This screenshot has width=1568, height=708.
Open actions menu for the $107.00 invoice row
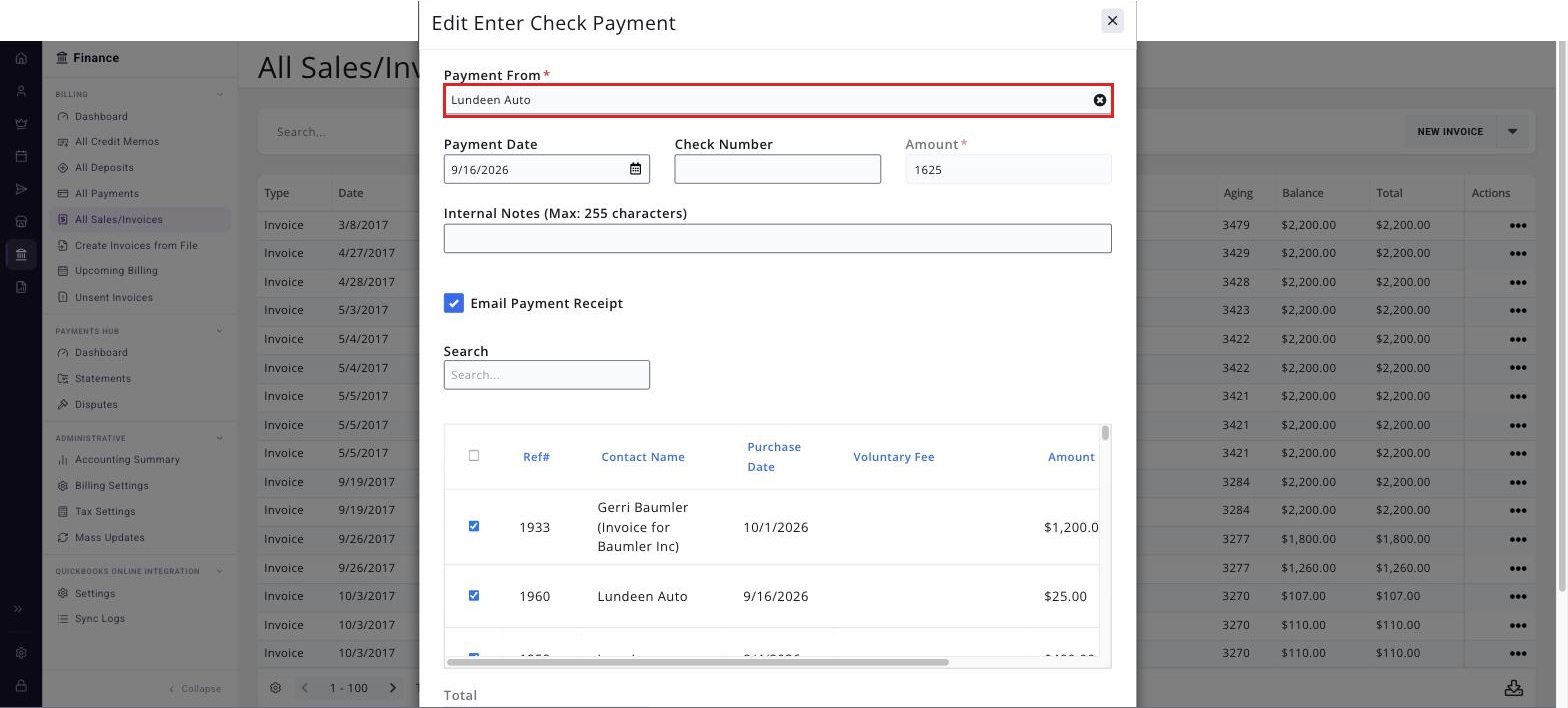click(x=1518, y=596)
